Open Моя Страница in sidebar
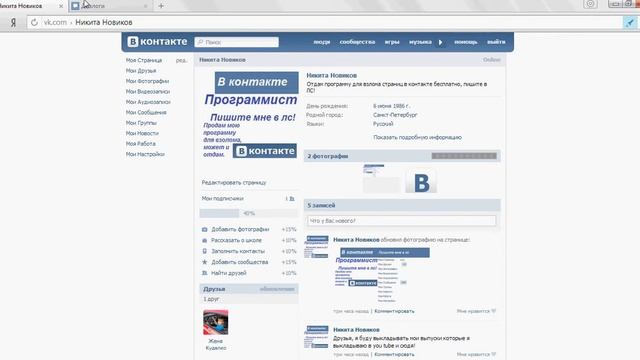 [144, 60]
